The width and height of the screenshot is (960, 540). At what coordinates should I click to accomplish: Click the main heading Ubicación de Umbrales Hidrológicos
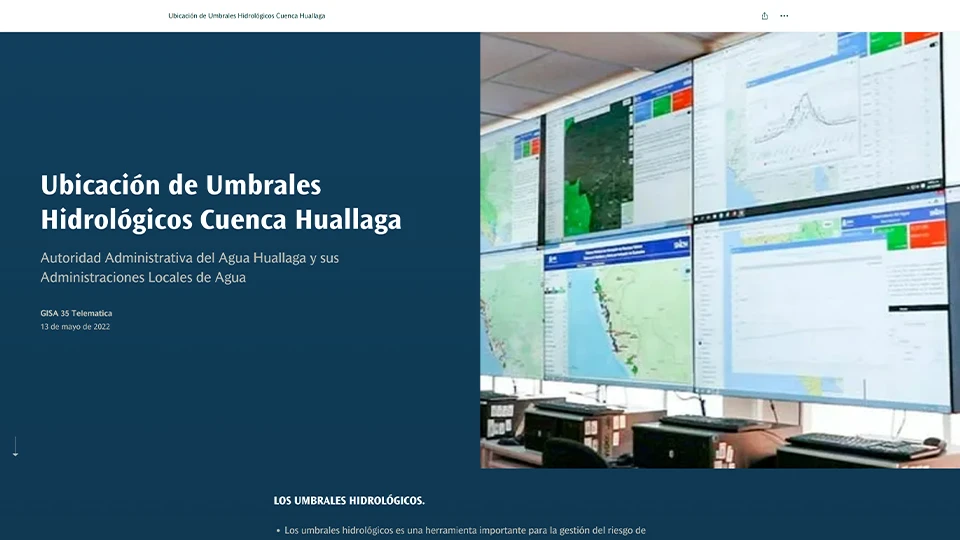[220, 202]
